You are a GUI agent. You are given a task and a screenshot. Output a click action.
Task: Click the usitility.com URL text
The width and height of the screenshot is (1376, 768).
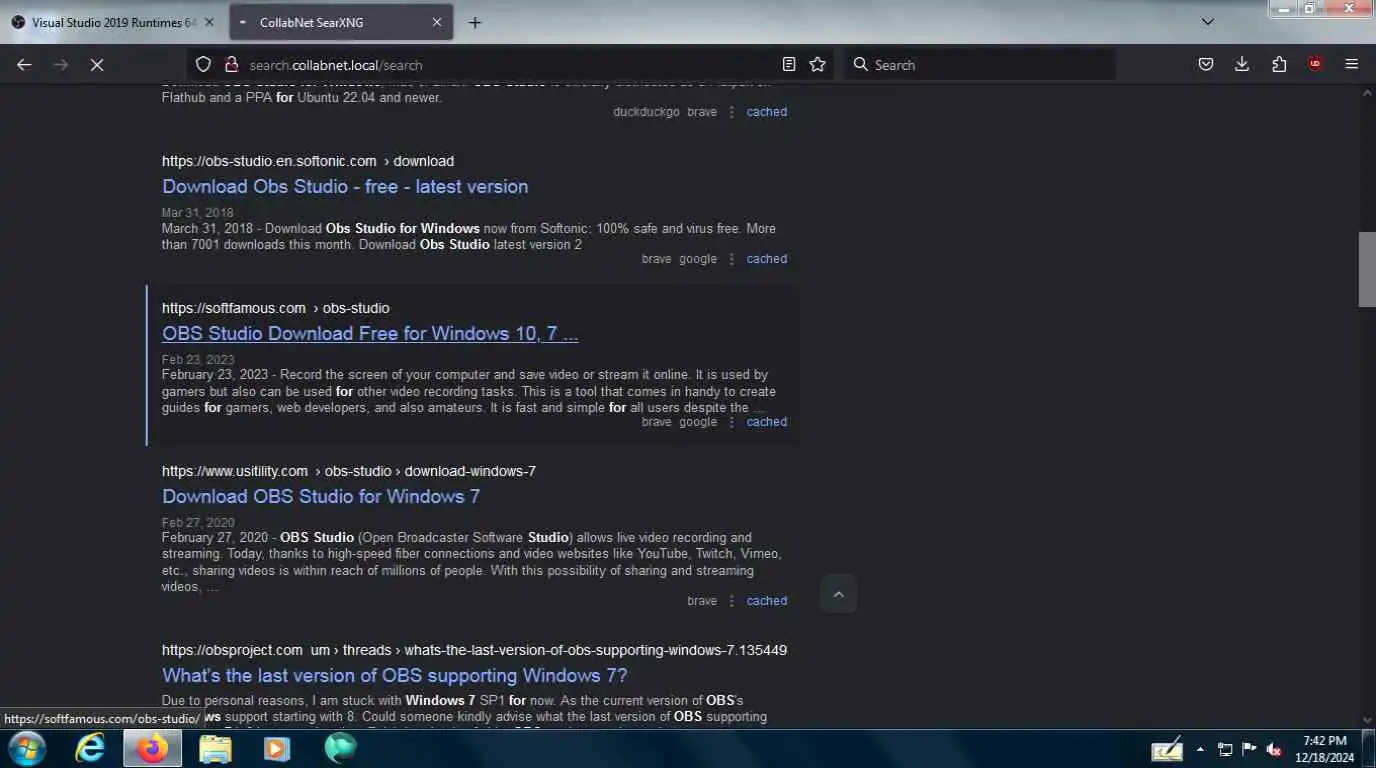(x=349, y=471)
